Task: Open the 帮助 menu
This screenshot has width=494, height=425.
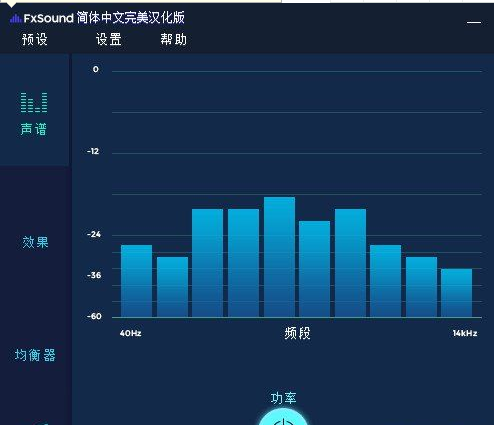Action: coord(173,39)
